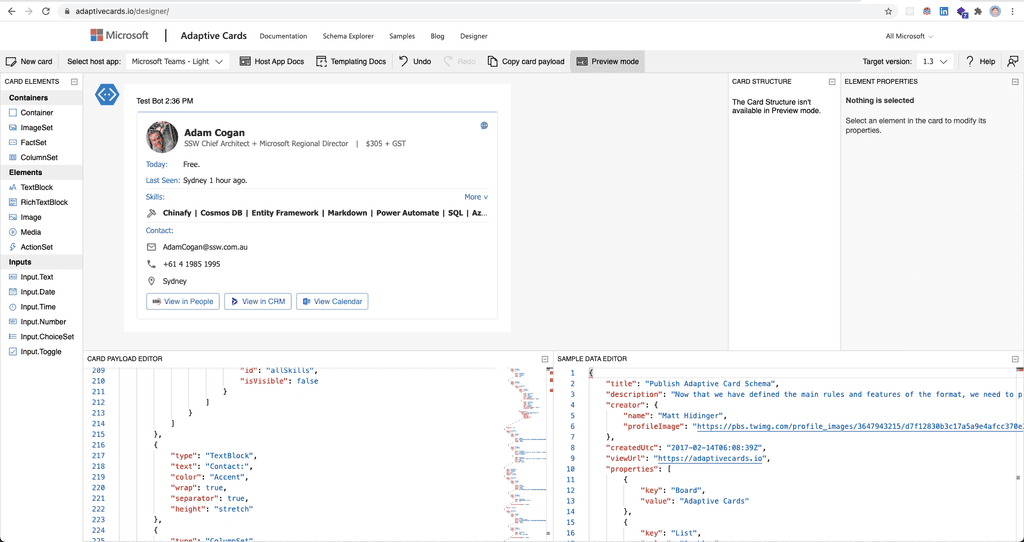Click the View in CRM button
Image resolution: width=1024 pixels, height=542 pixels.
coord(256,301)
